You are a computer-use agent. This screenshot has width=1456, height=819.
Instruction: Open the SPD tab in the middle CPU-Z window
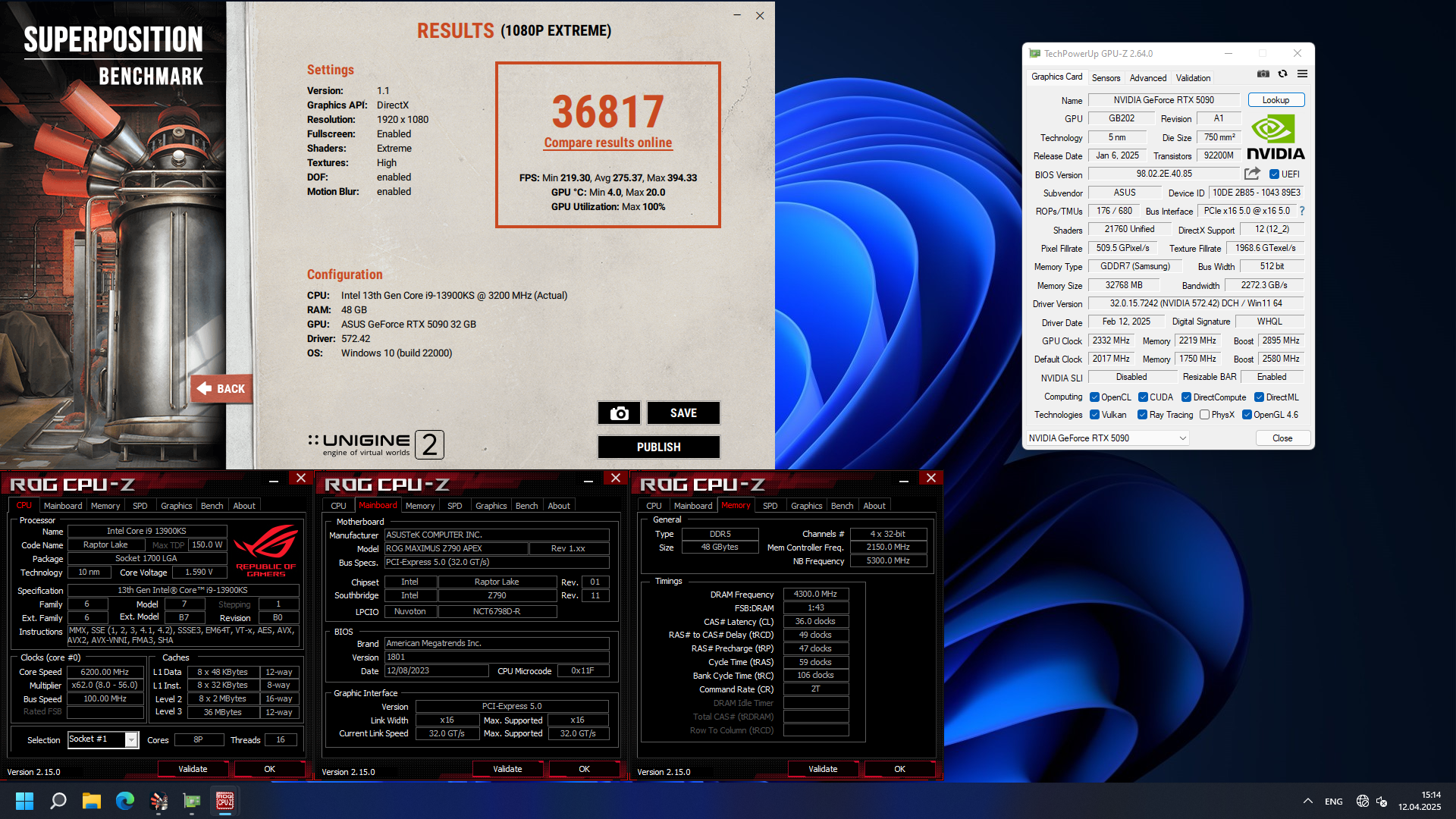click(454, 506)
